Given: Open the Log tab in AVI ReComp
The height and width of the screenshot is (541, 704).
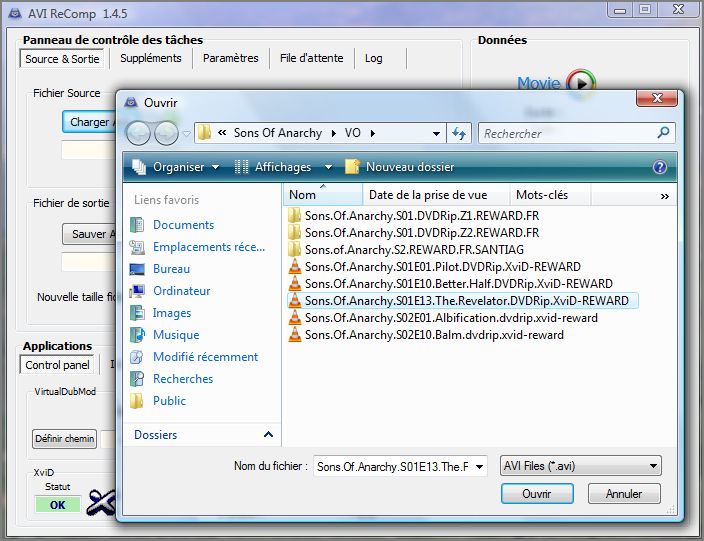Looking at the screenshot, I should click(x=374, y=58).
